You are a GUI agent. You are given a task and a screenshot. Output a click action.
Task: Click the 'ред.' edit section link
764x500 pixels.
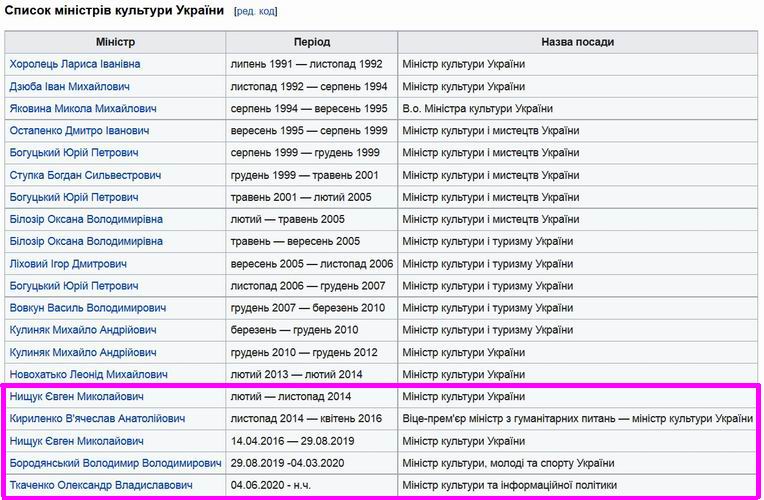[x=246, y=12]
